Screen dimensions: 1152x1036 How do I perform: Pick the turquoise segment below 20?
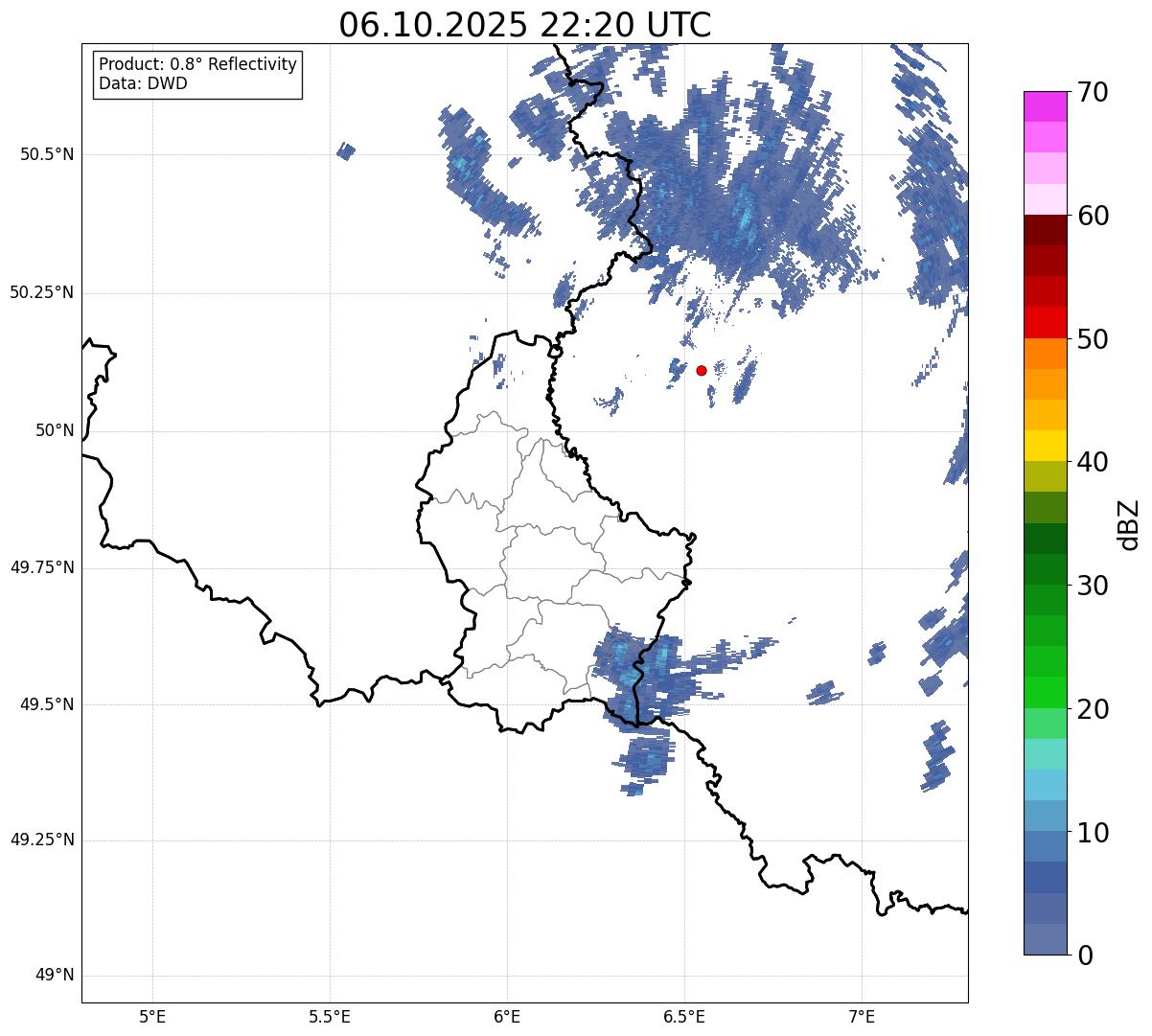pos(1045,753)
